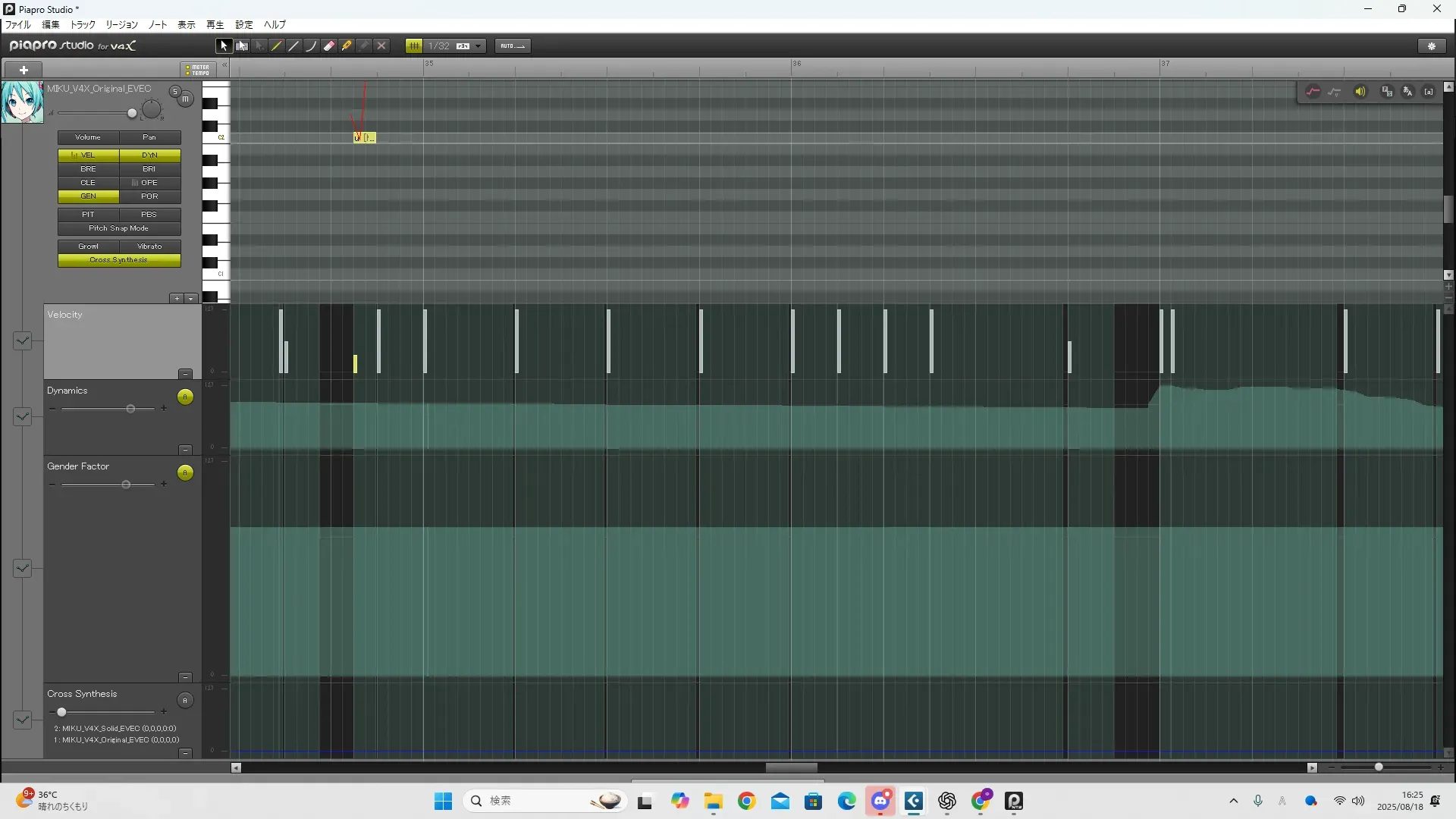Toggle the pitch curve display icon
Screen dimensions: 1456x819
[x=1313, y=92]
